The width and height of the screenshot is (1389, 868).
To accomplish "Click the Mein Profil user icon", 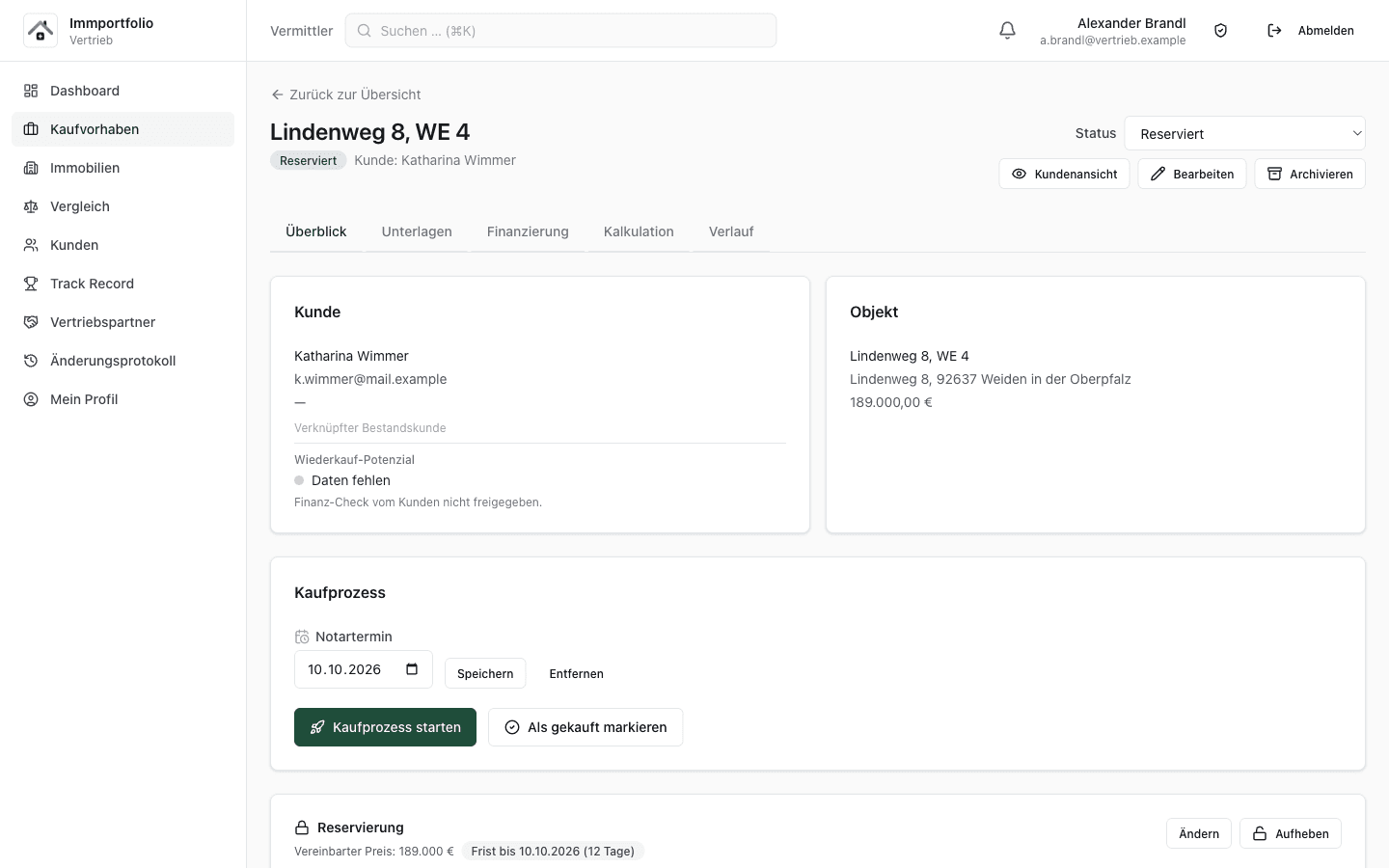I will point(31,399).
